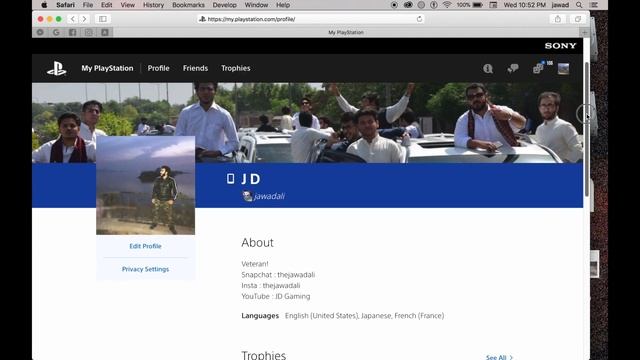Click the screen recording icon in menu bar
The width and height of the screenshot is (640, 360).
pos(394,5)
